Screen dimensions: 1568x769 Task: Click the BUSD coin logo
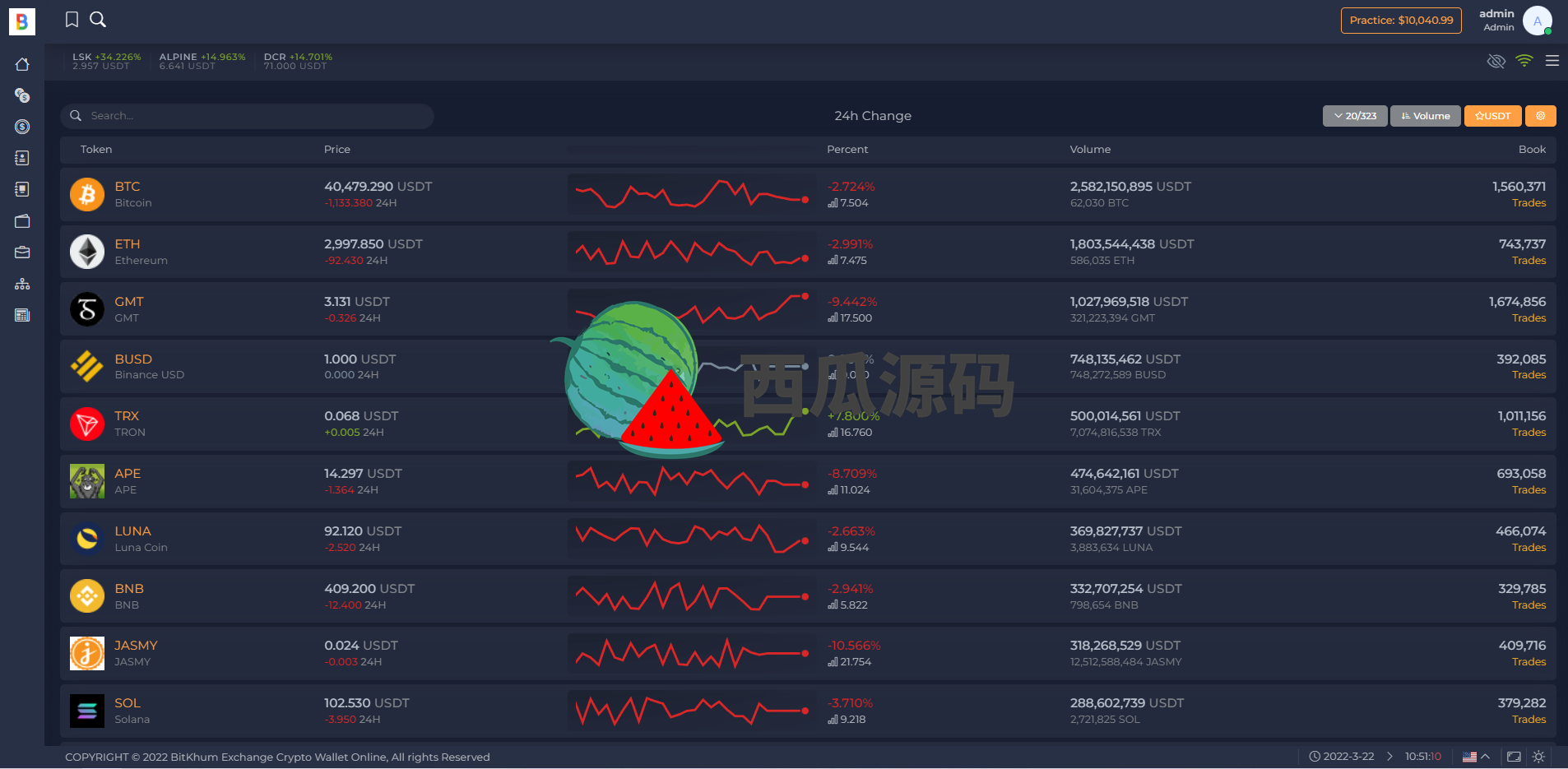(x=87, y=367)
